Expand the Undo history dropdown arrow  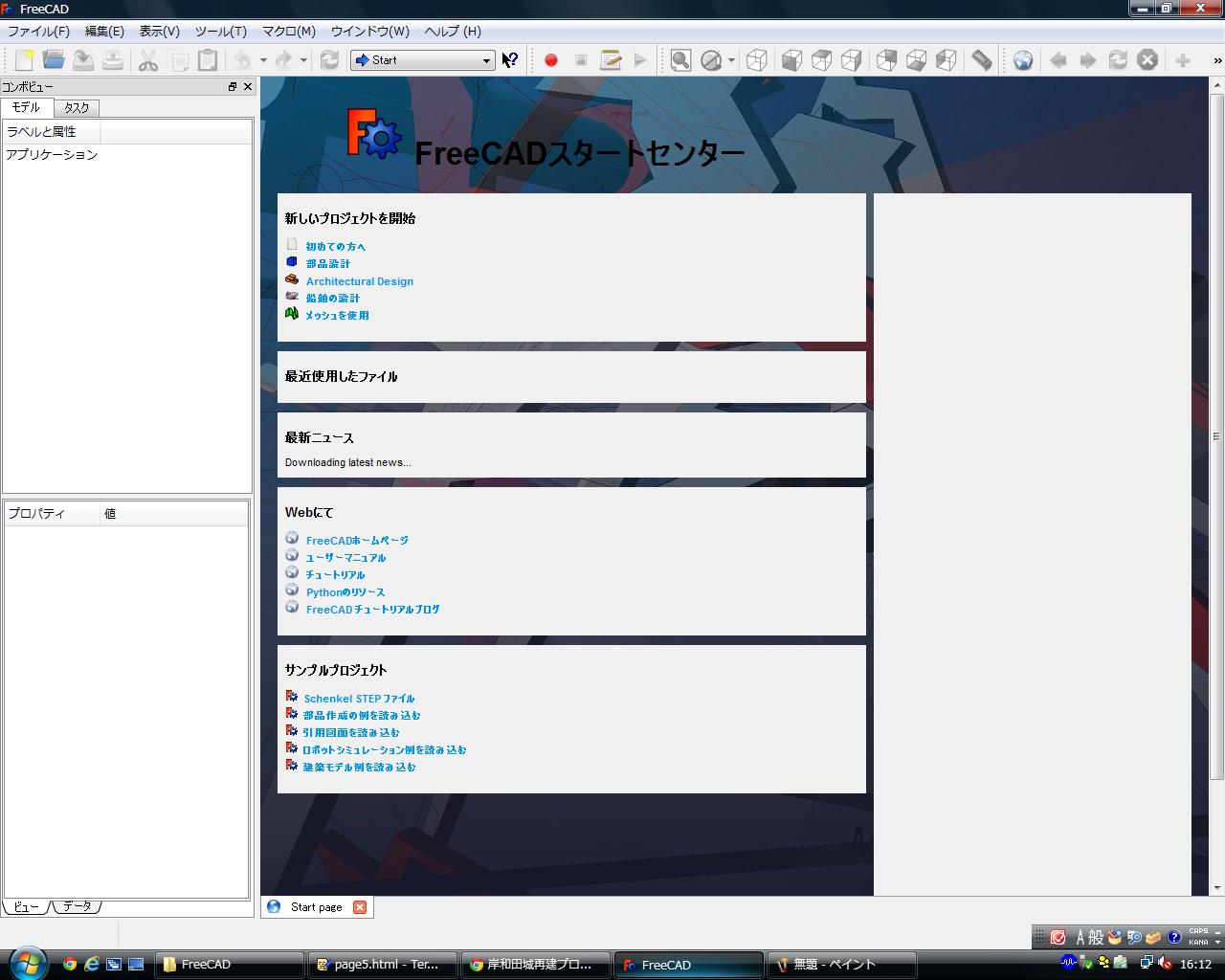point(263,60)
